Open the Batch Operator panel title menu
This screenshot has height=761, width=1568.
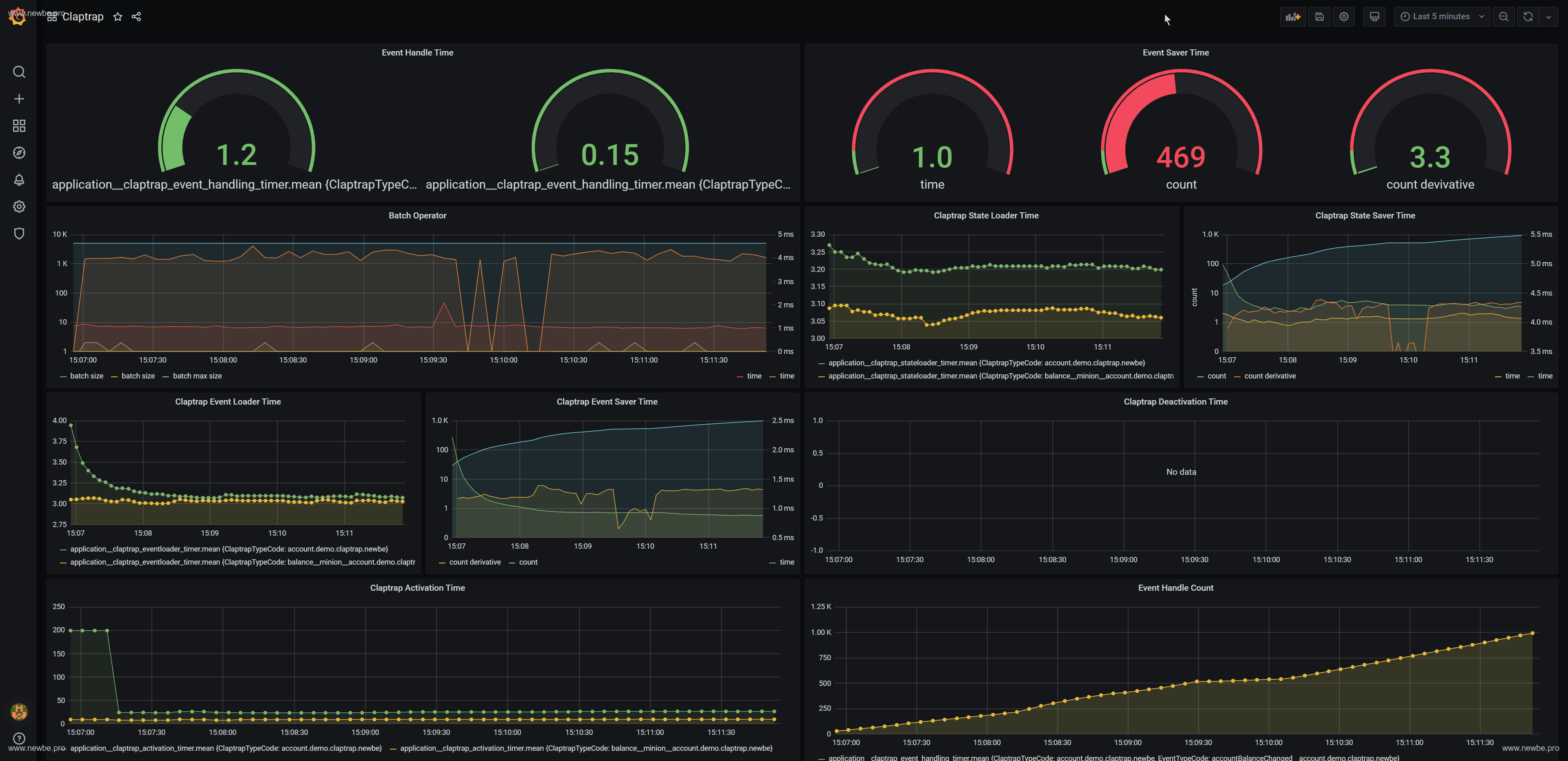[417, 216]
